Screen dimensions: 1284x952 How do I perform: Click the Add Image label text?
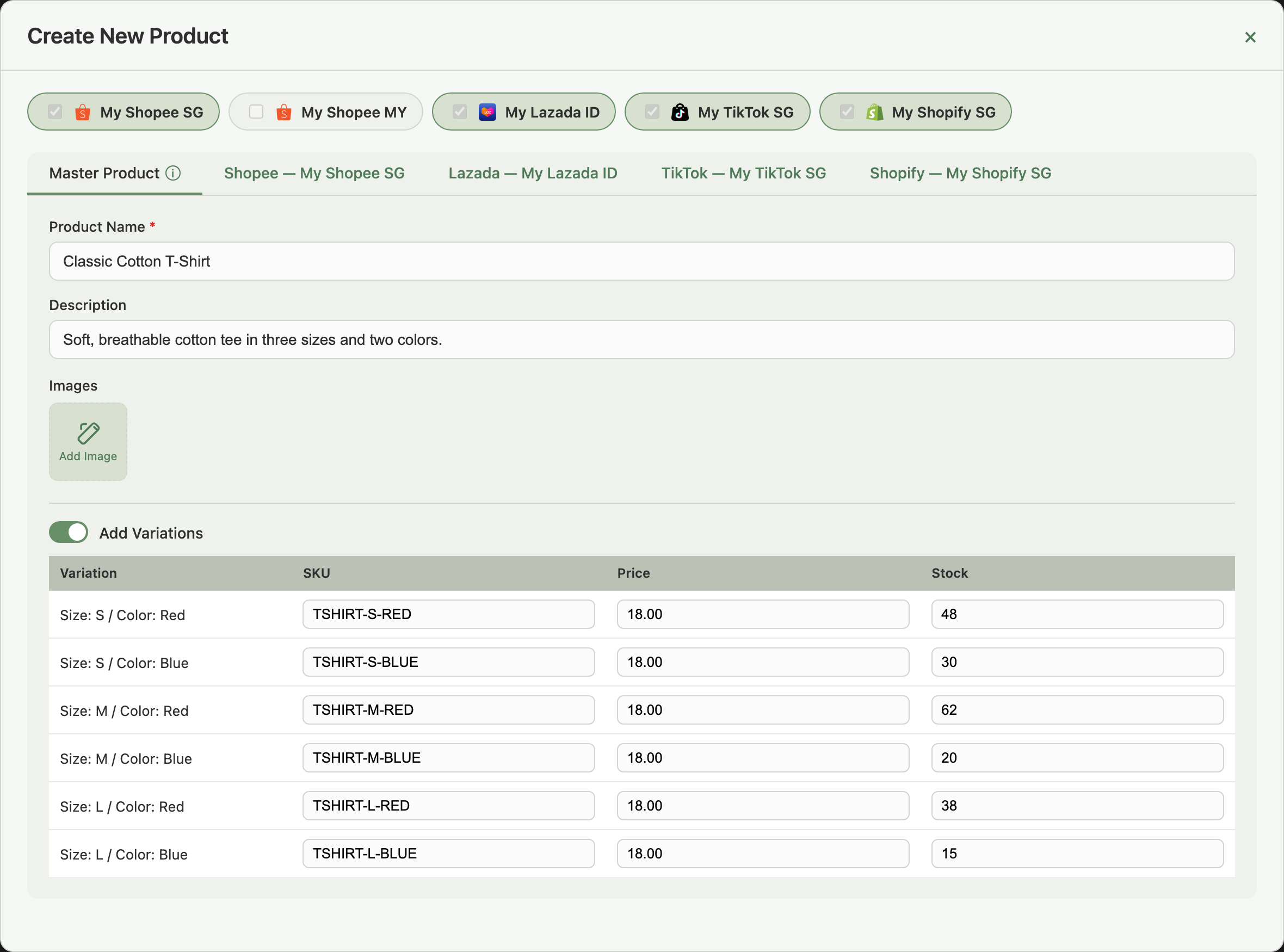tap(88, 456)
